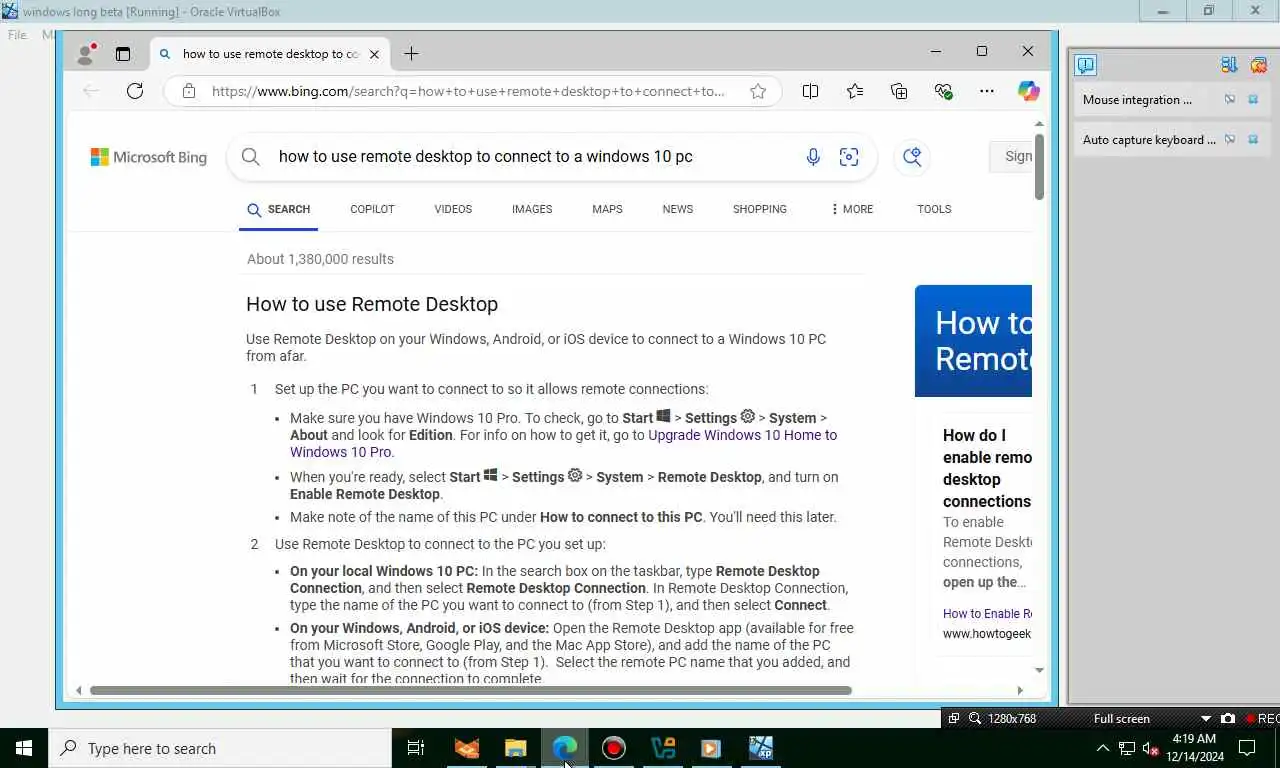The image size is (1280, 768).
Task: Open the Collections icon in Edge toolbar
Action: tap(899, 91)
